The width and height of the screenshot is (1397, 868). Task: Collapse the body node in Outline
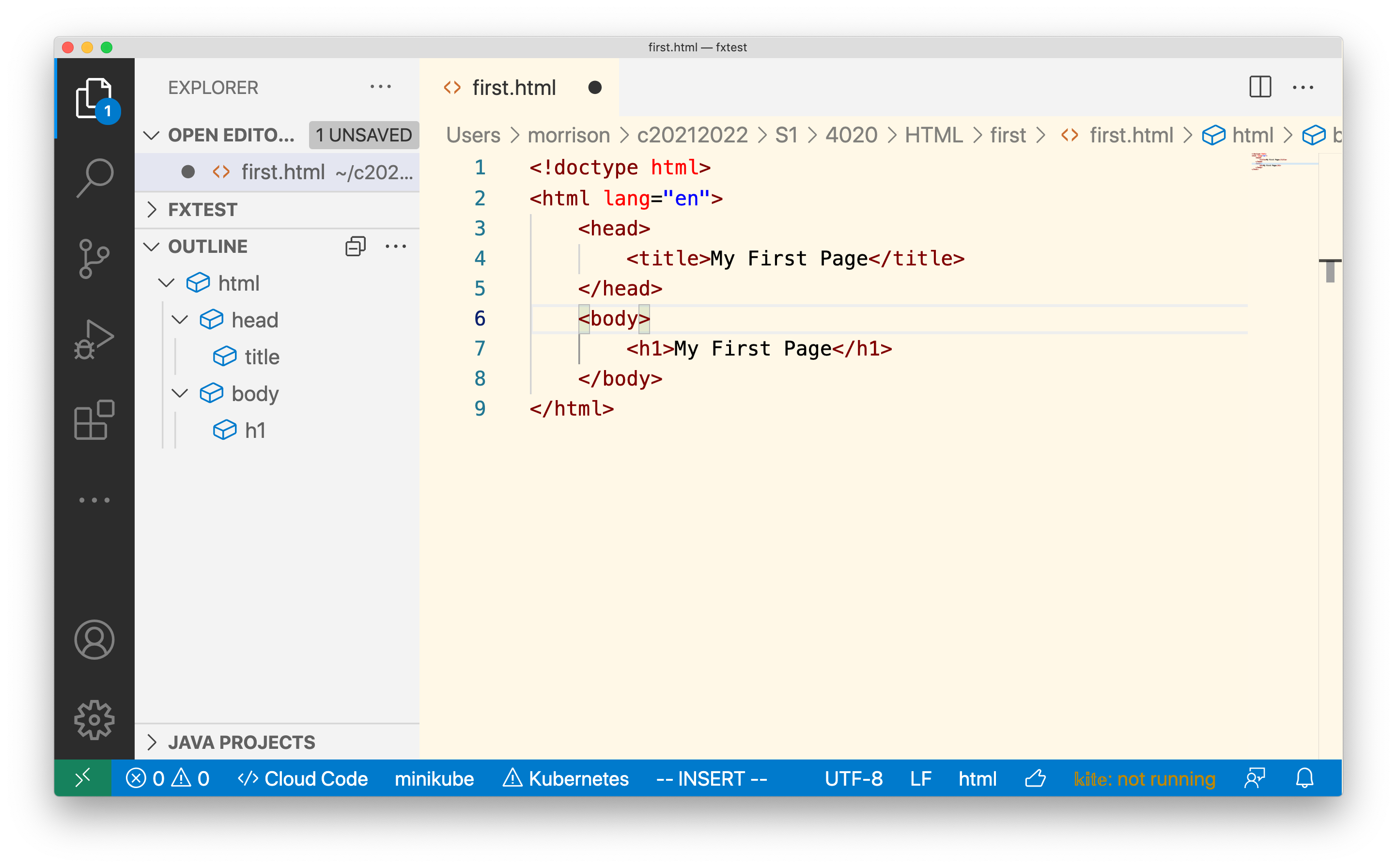[180, 393]
